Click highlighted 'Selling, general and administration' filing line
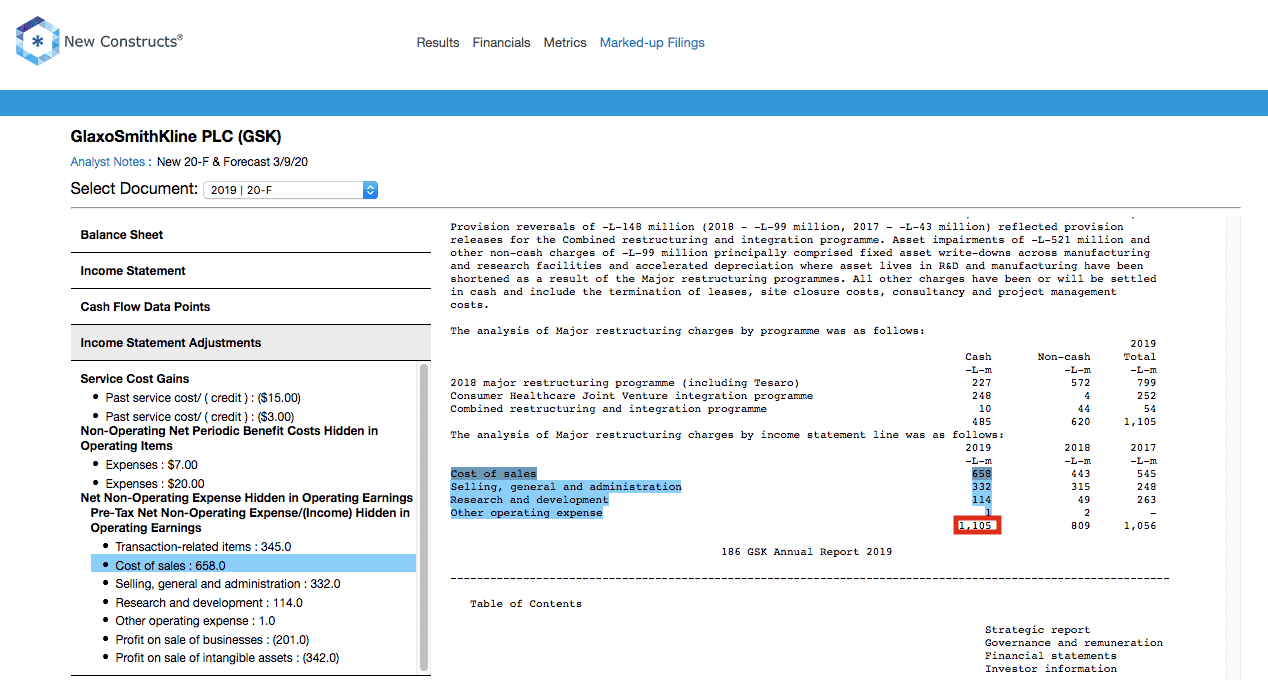1268x680 pixels. point(566,487)
